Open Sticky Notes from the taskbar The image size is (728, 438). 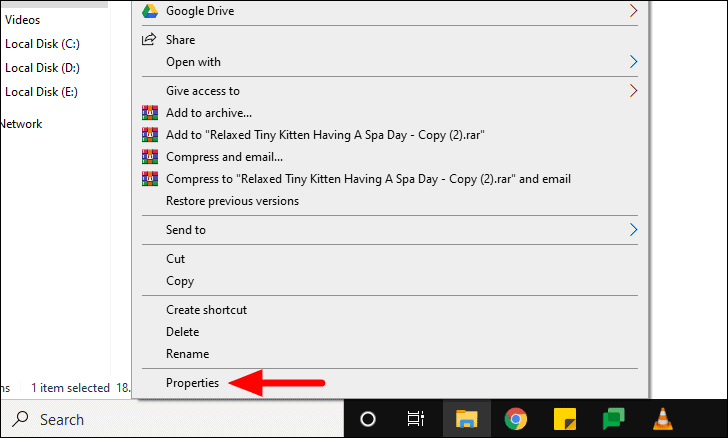click(x=565, y=419)
